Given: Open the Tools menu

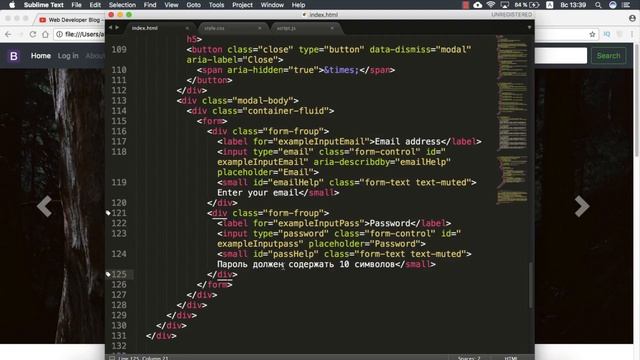Looking at the screenshot, I should tap(216, 5).
